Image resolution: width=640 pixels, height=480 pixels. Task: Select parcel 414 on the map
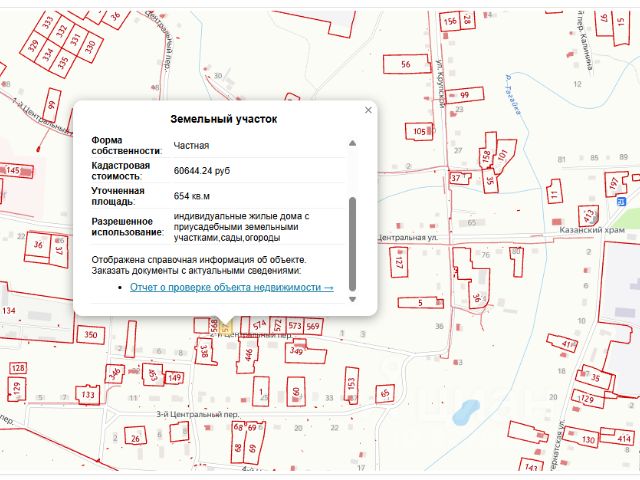coord(618,437)
